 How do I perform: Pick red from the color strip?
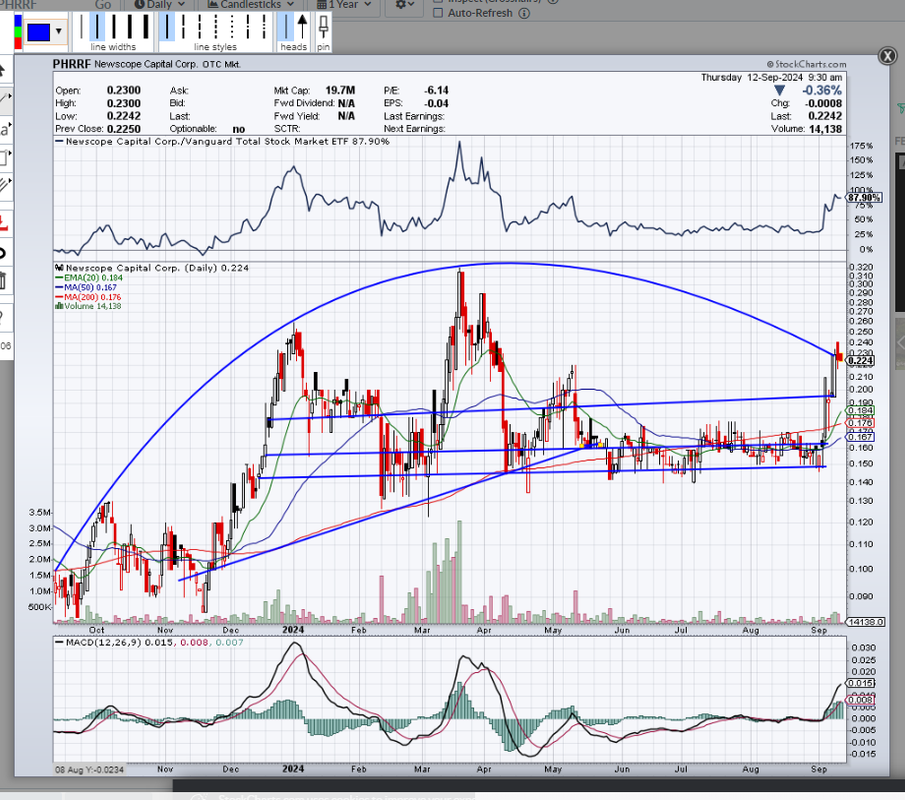point(18,43)
